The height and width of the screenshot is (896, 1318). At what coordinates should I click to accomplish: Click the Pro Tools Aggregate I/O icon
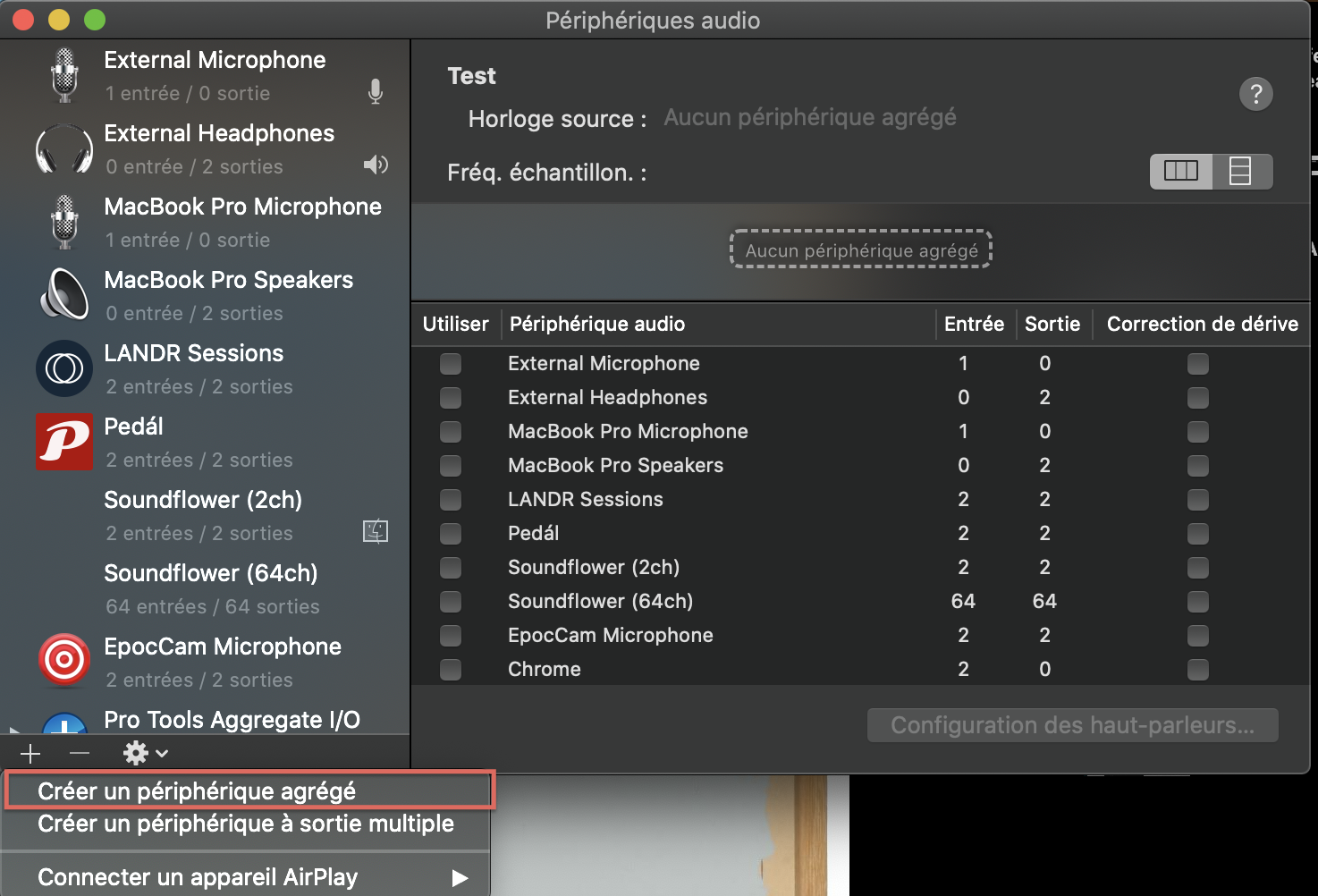[x=64, y=723]
